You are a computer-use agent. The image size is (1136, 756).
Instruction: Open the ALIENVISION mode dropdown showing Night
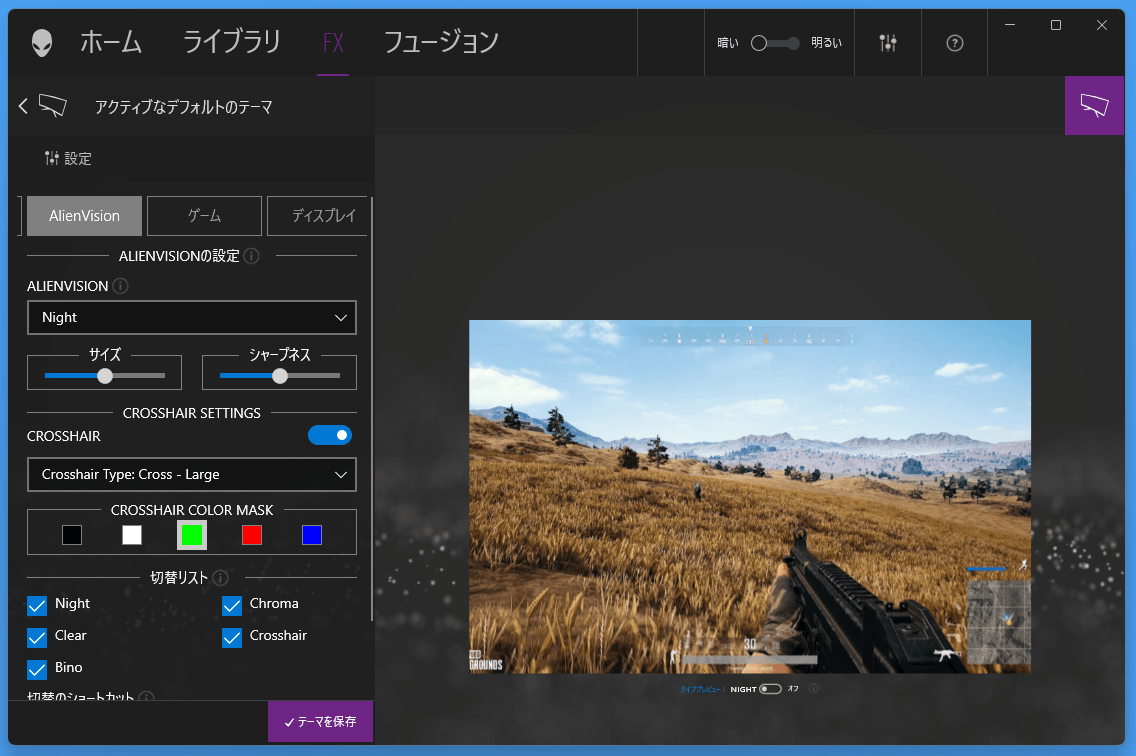click(x=192, y=317)
